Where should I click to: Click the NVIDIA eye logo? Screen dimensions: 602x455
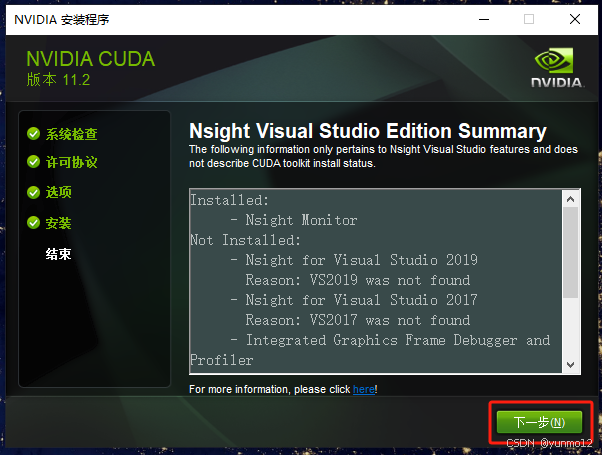coord(554,60)
